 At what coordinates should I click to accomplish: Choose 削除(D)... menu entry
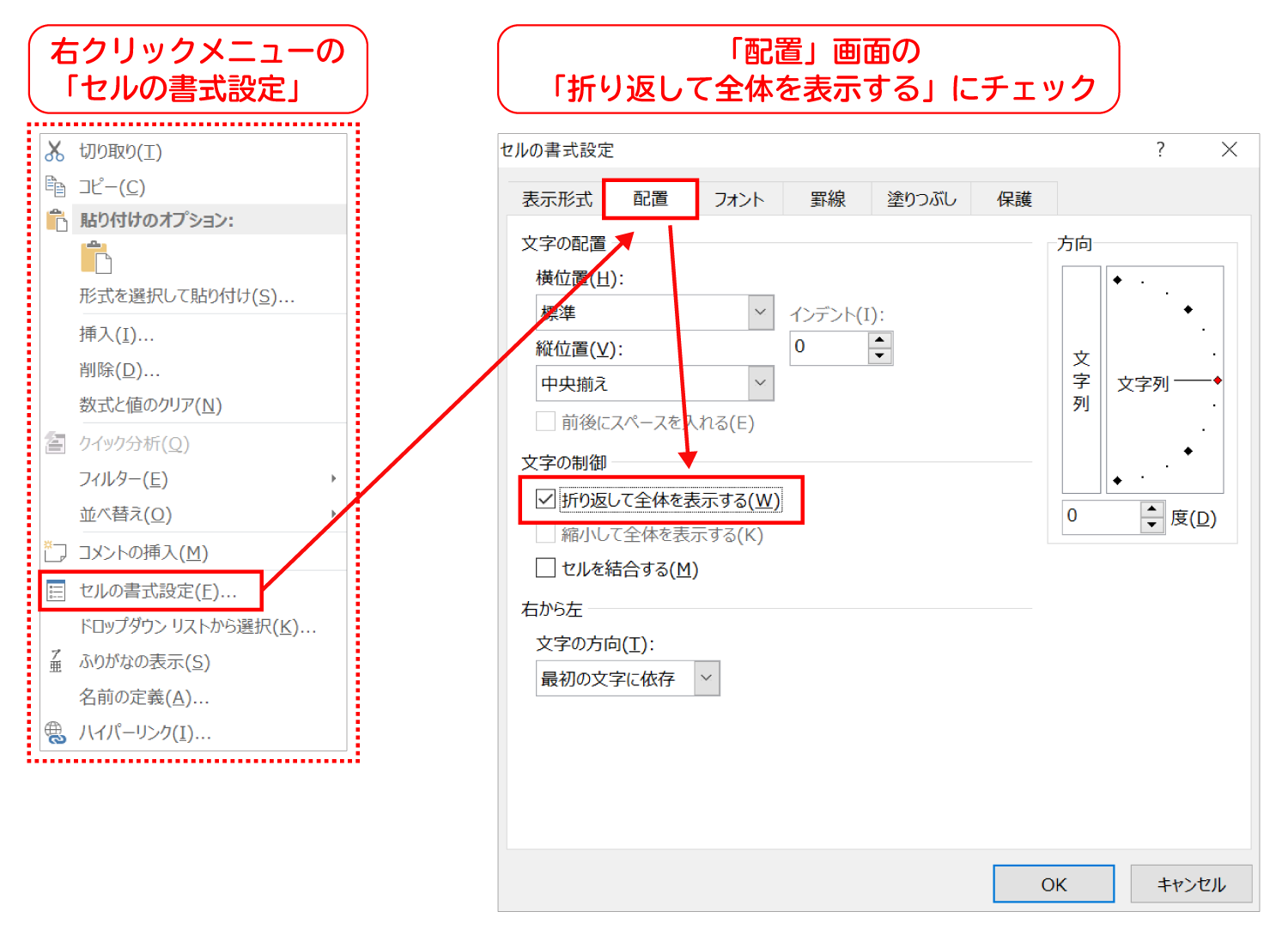[119, 370]
